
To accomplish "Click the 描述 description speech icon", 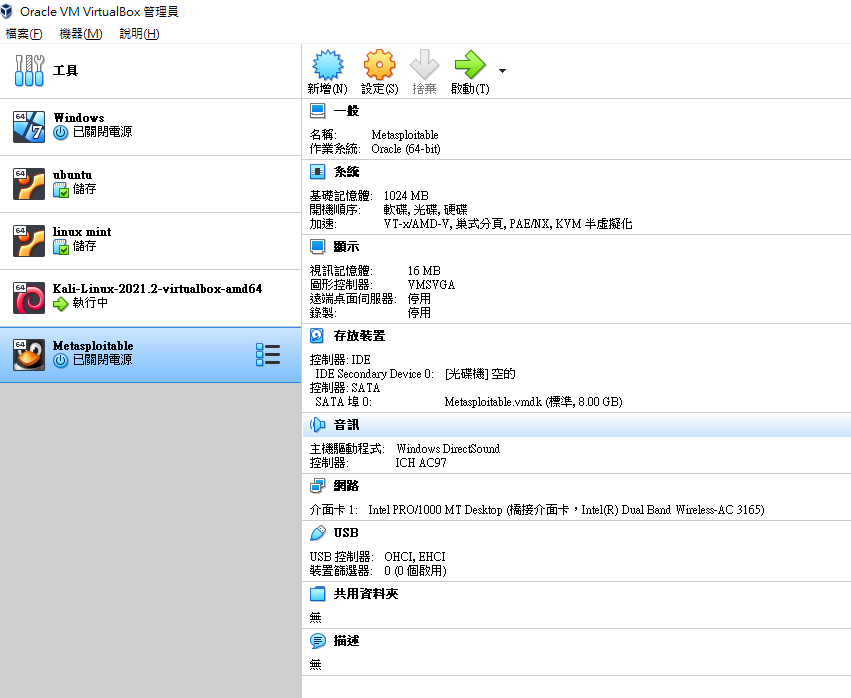I will point(317,641).
